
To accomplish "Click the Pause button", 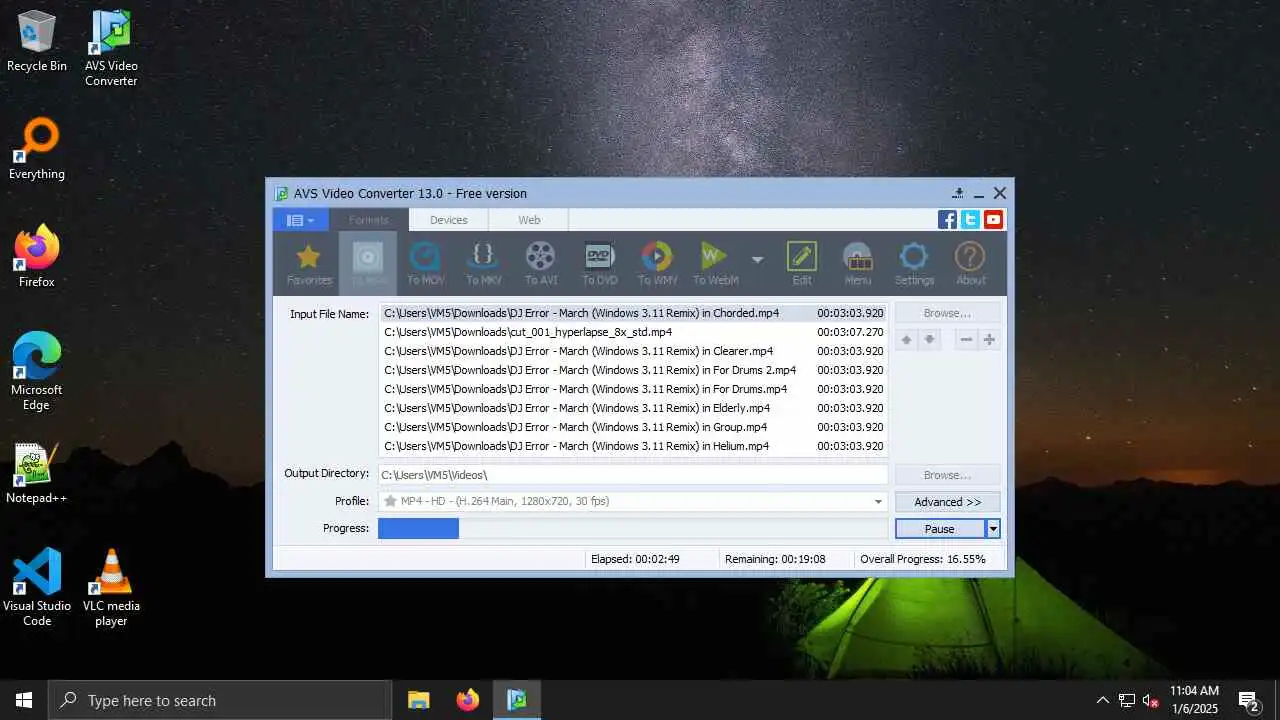I will tap(939, 529).
